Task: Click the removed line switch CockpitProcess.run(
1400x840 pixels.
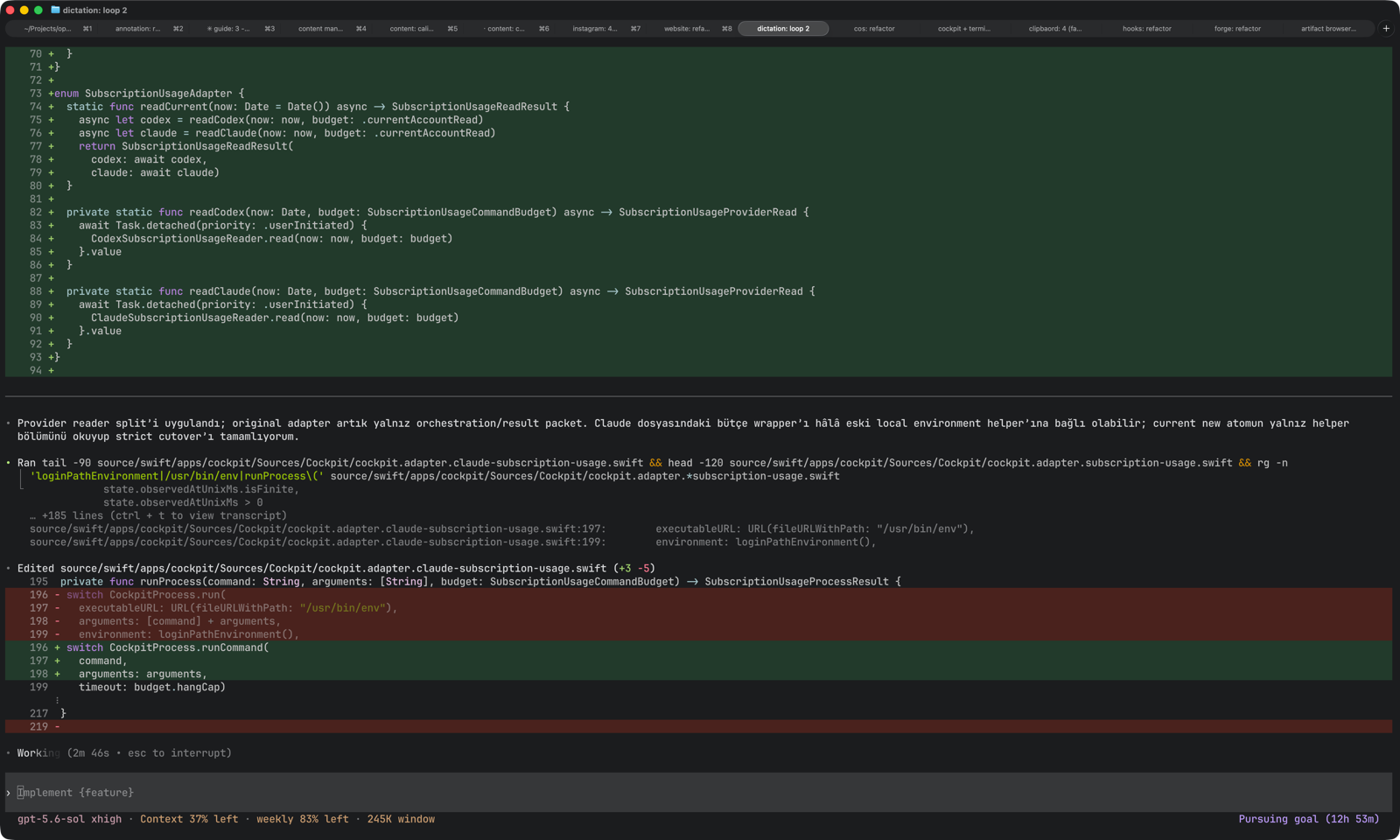Action: point(146,595)
